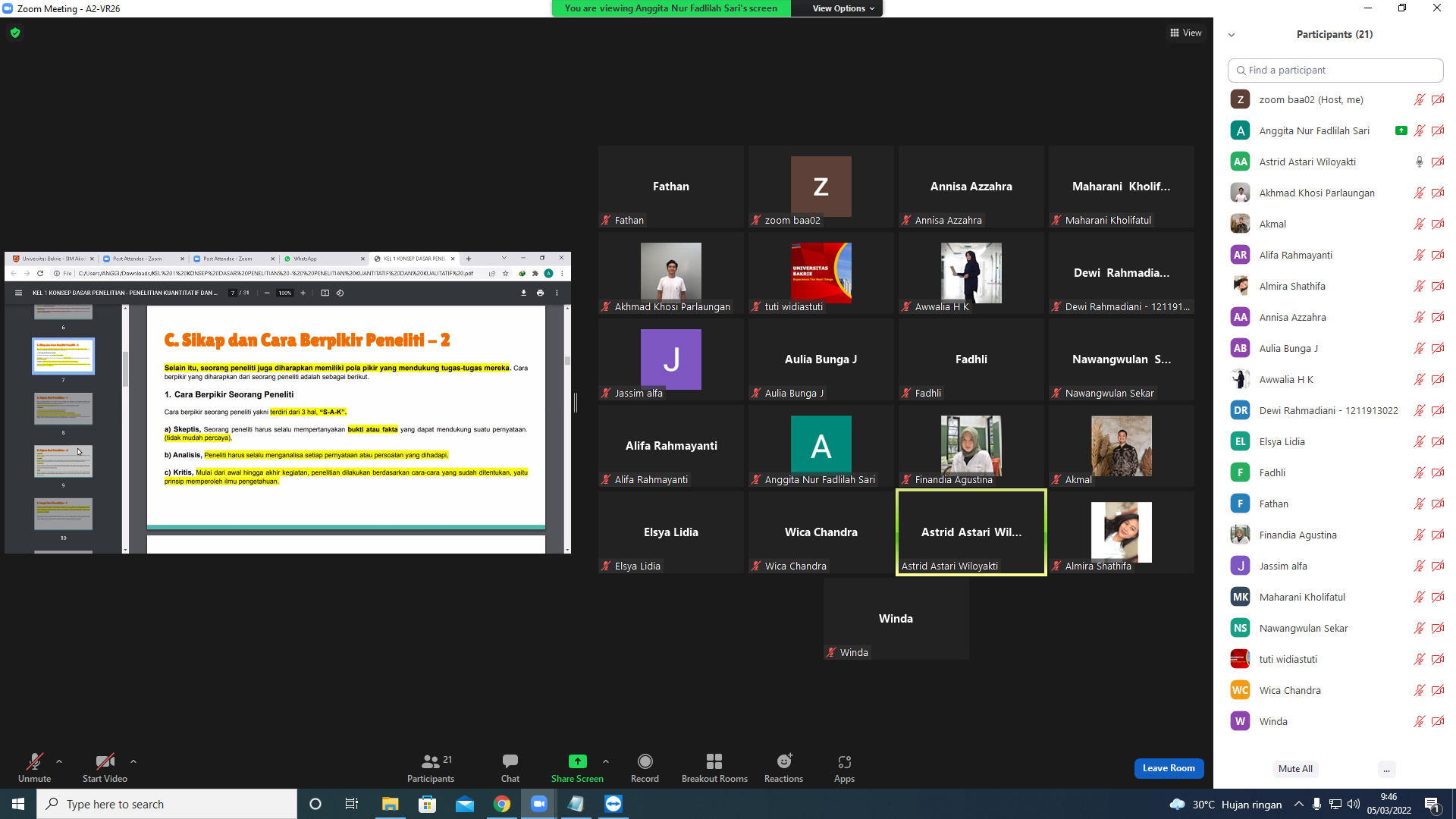Click the Find a participant search field
The width and height of the screenshot is (1456, 819).
point(1335,70)
